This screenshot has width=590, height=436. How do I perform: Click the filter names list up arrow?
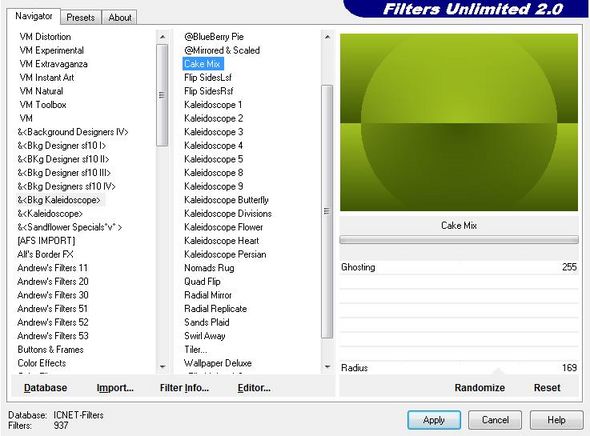pos(327,37)
